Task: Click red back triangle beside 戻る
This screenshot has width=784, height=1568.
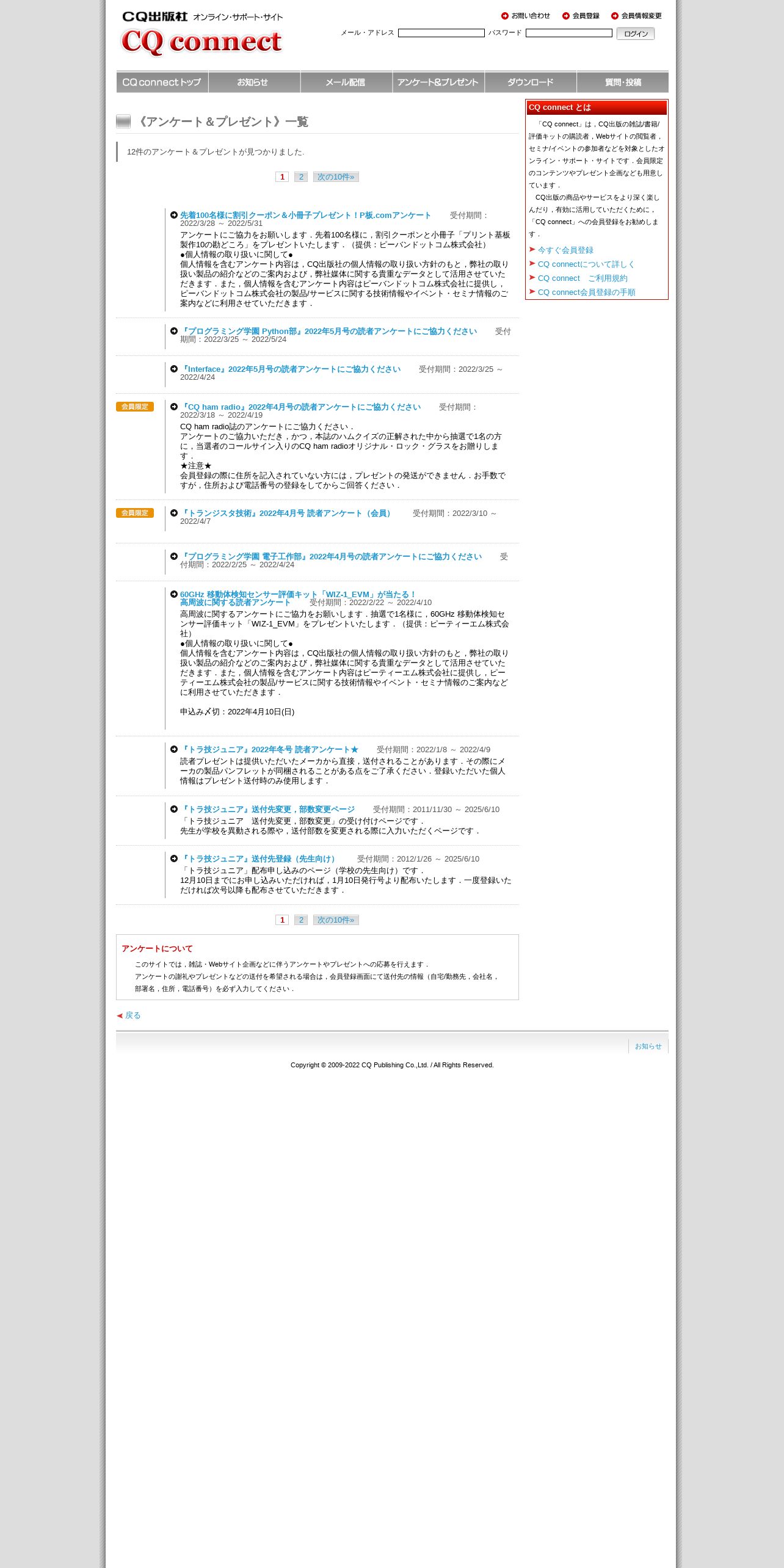Action: tap(120, 1015)
